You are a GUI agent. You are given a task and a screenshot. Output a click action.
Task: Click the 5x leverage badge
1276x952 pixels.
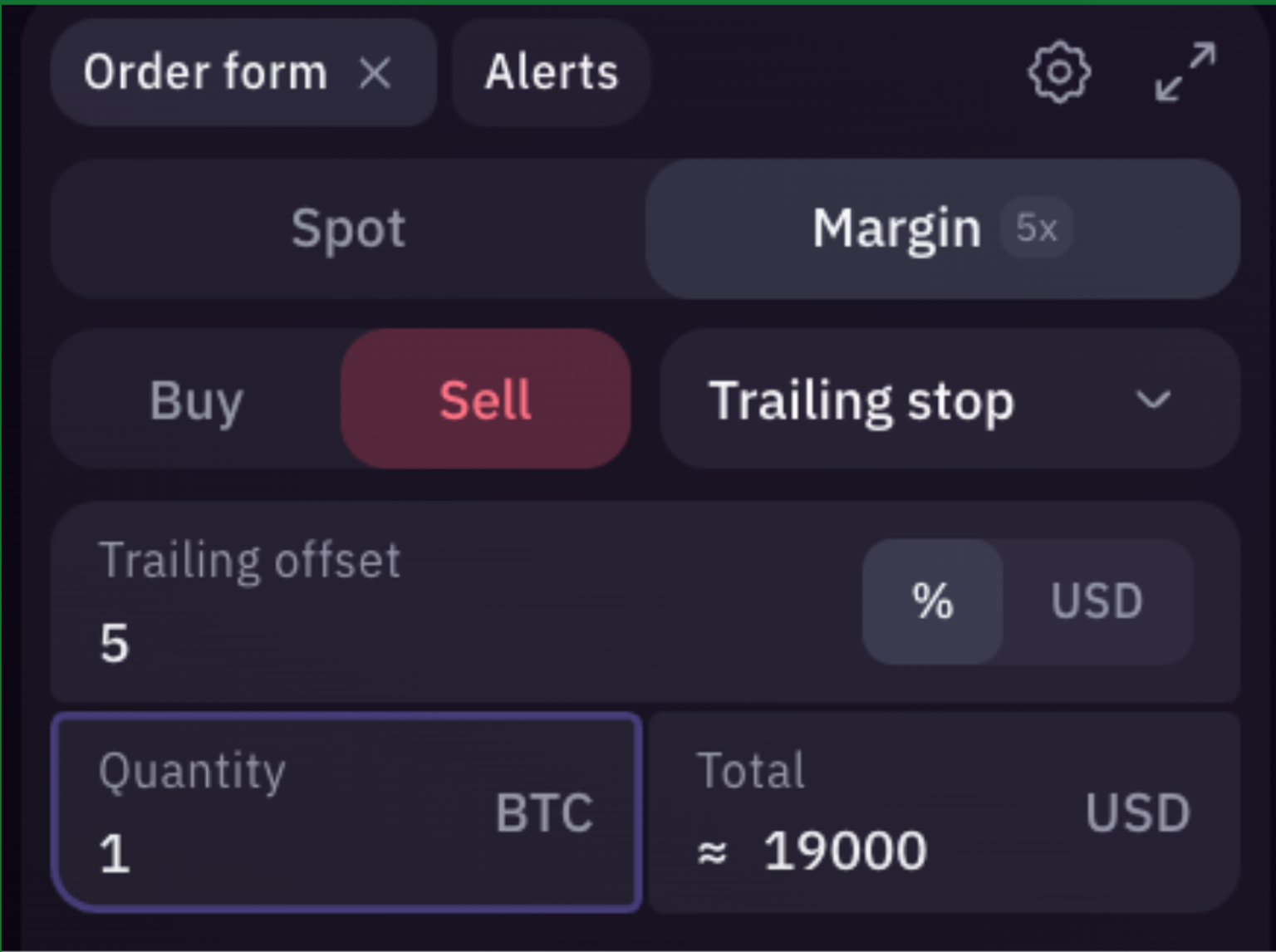(1035, 226)
